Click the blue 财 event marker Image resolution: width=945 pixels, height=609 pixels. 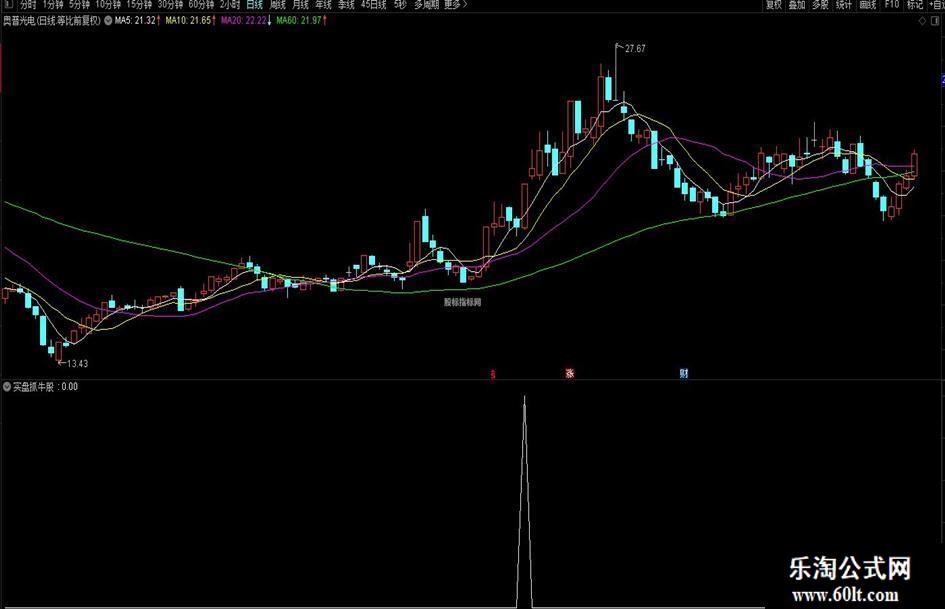coord(683,373)
